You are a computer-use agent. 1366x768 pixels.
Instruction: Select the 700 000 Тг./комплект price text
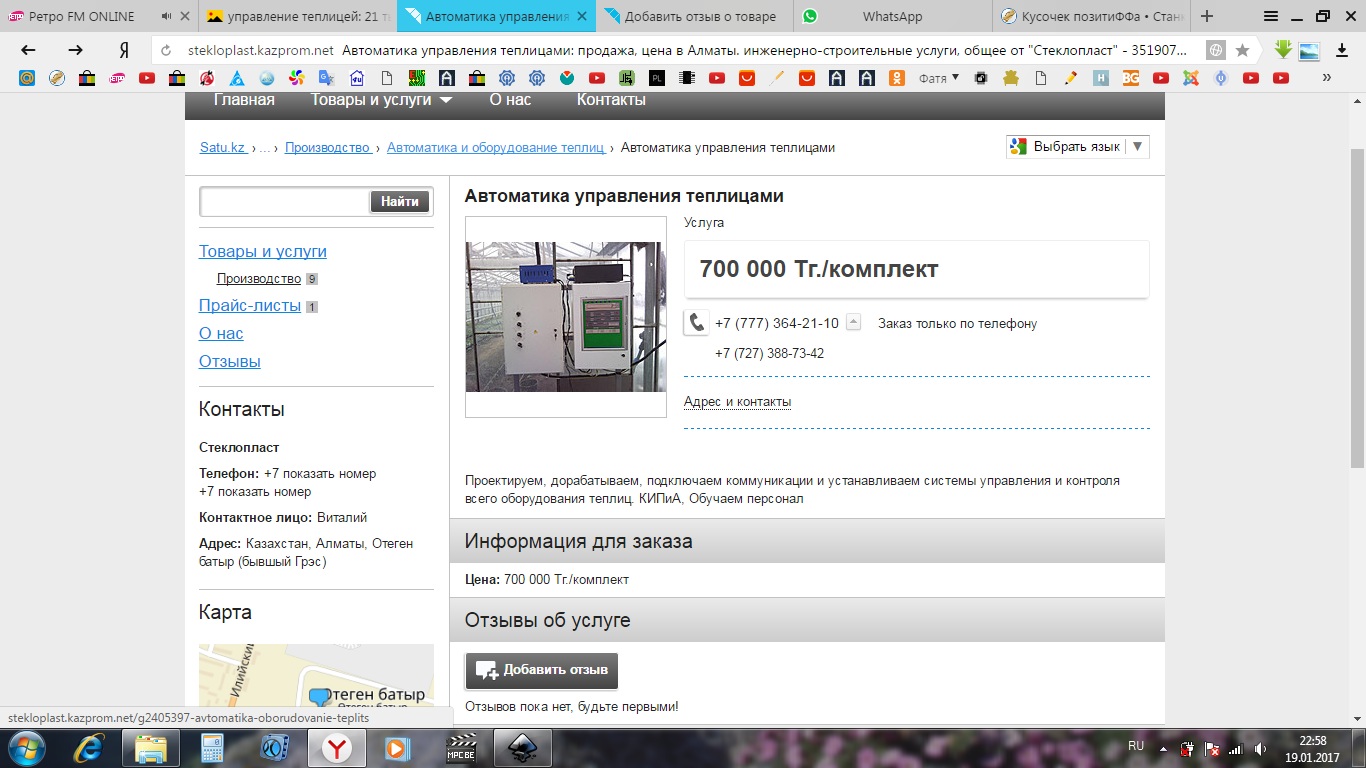coord(819,269)
